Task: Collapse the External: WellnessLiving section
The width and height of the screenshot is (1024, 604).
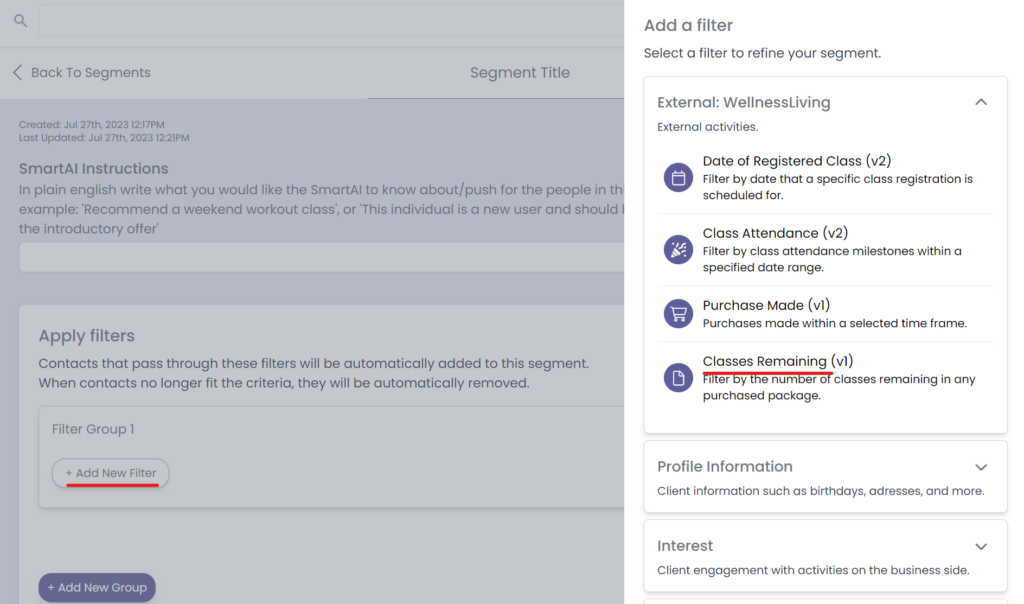Action: [x=980, y=102]
